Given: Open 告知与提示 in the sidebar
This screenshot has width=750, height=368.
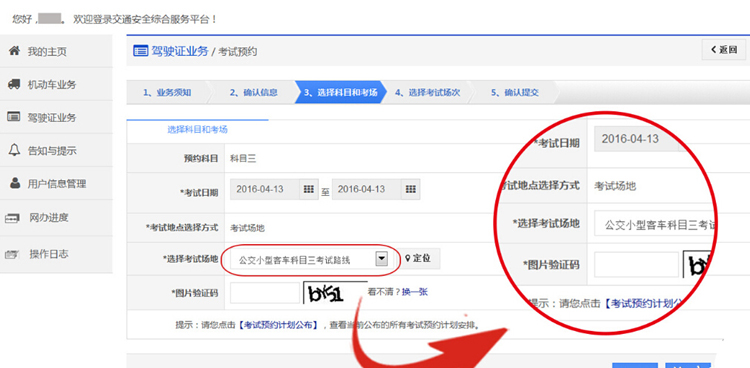Looking at the screenshot, I should coord(56,150).
